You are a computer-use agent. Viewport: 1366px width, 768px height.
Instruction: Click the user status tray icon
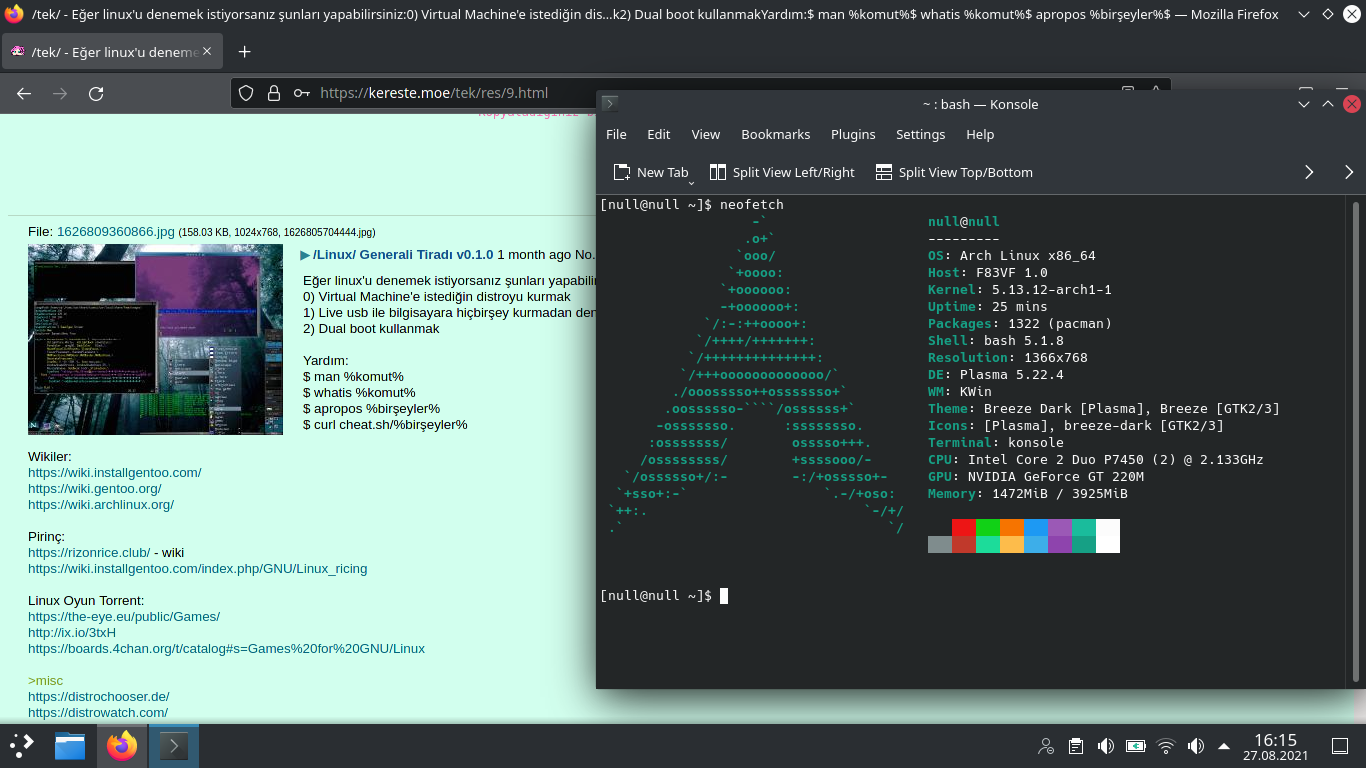tap(1046, 746)
